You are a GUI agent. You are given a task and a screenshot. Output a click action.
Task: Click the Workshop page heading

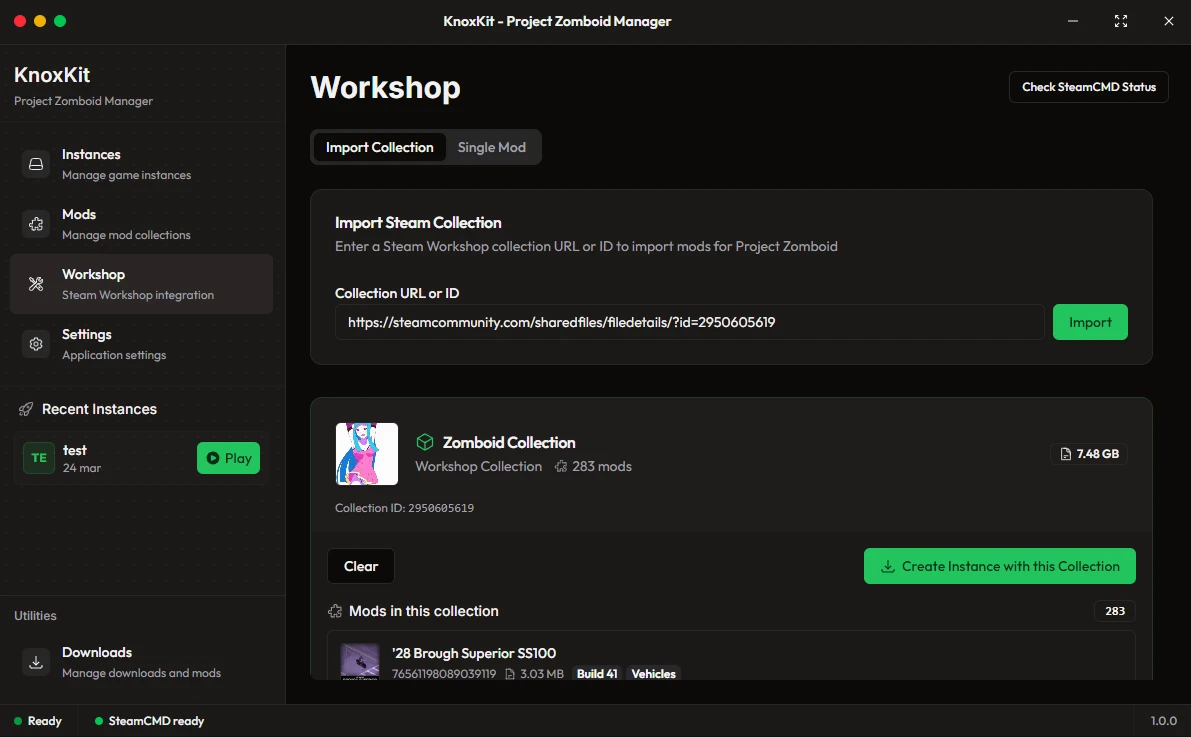pyautogui.click(x=385, y=87)
